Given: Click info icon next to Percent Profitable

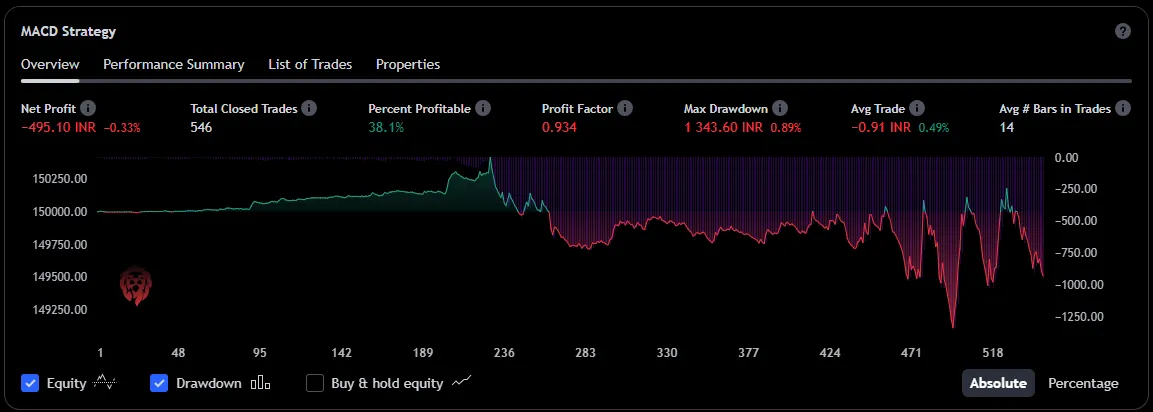Looking at the screenshot, I should [483, 108].
